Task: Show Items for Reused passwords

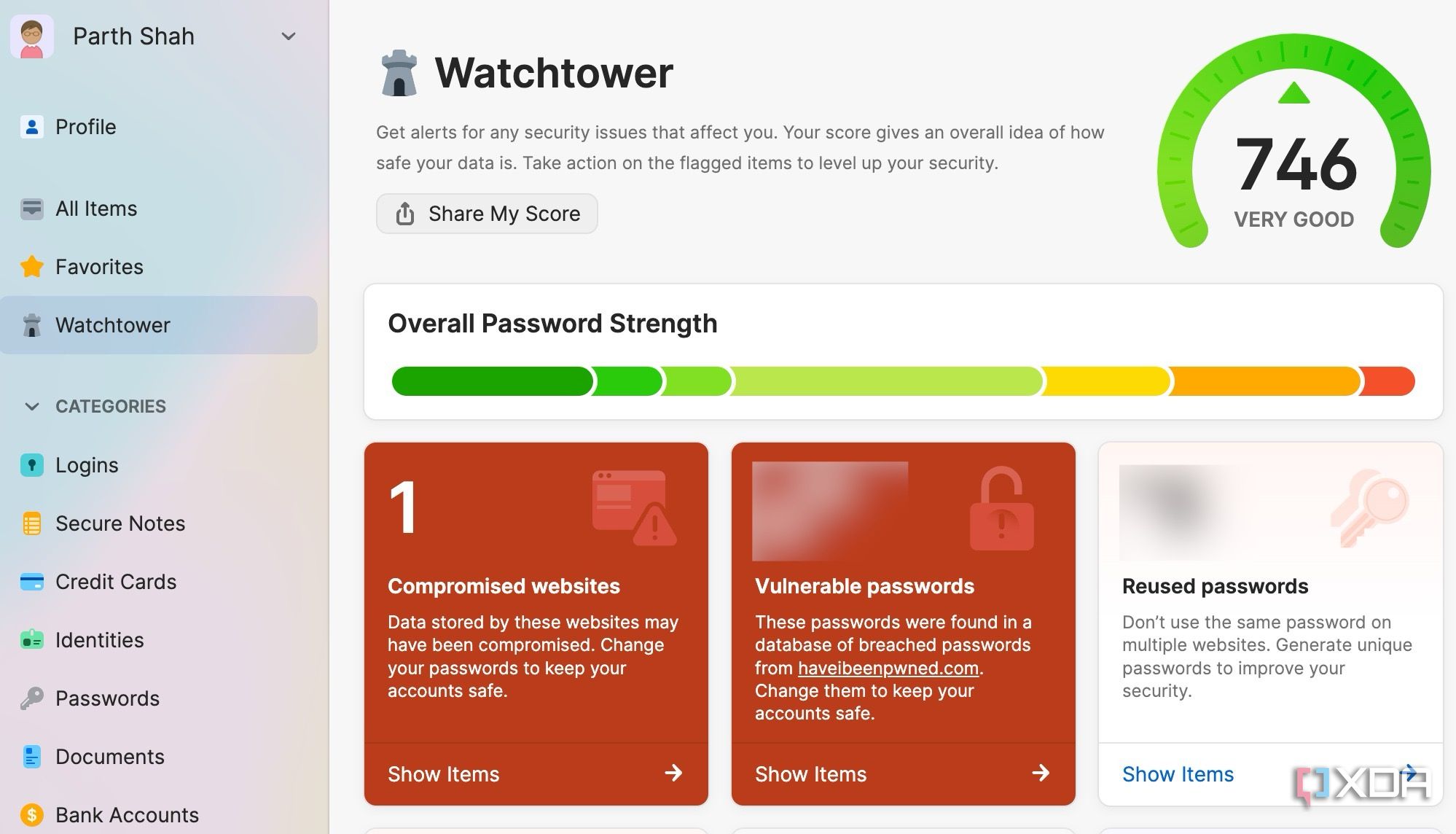Action: (x=1178, y=774)
